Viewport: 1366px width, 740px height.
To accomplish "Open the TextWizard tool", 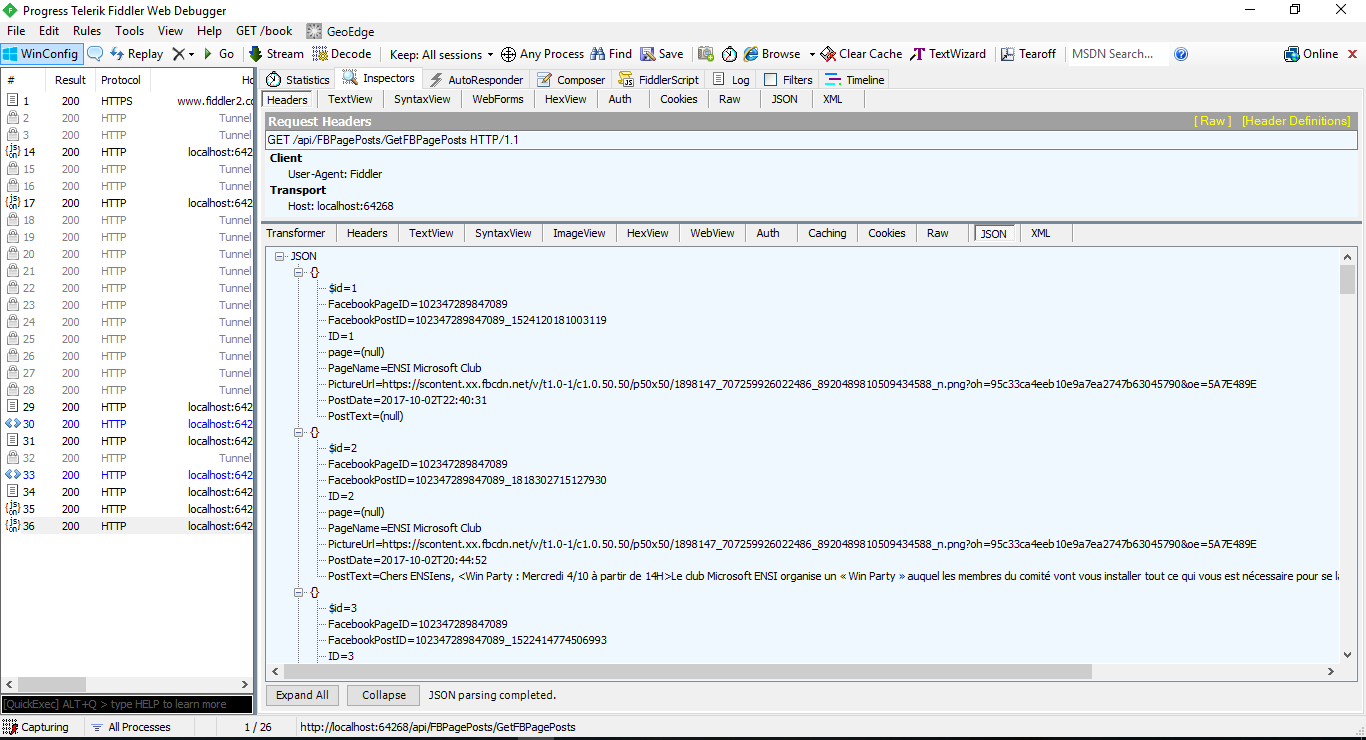I will click(x=948, y=54).
